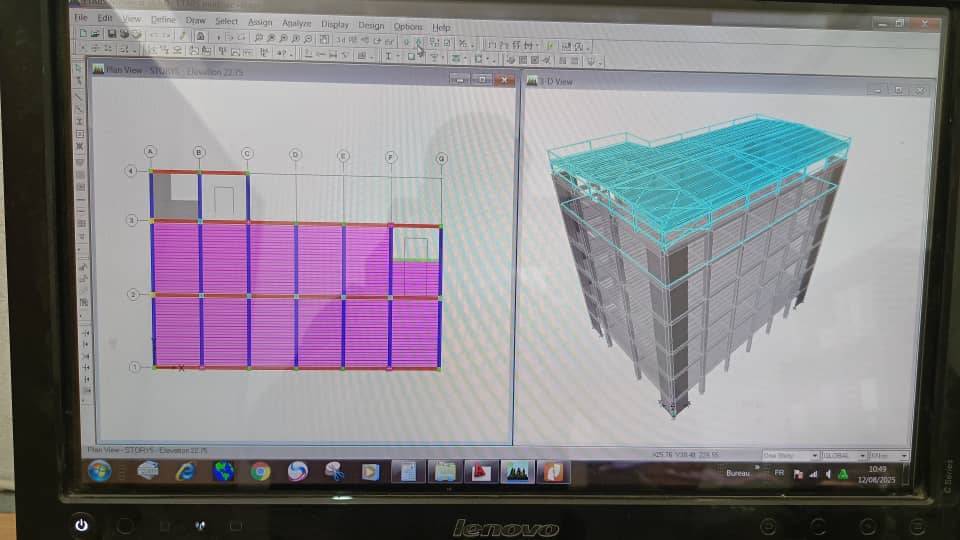This screenshot has height=540, width=960.
Task: Open the KN-m units dropdown
Action: [x=889, y=456]
